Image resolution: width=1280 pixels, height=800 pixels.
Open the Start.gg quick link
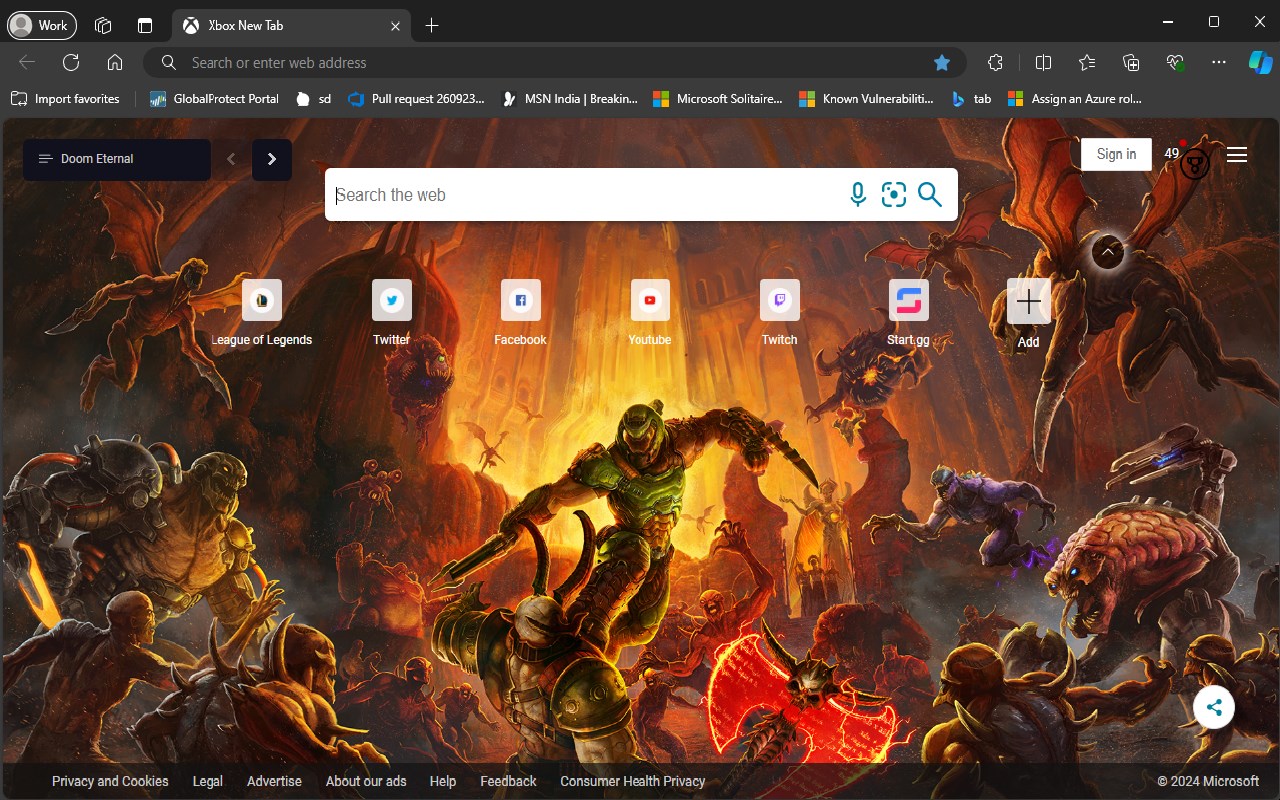click(909, 313)
